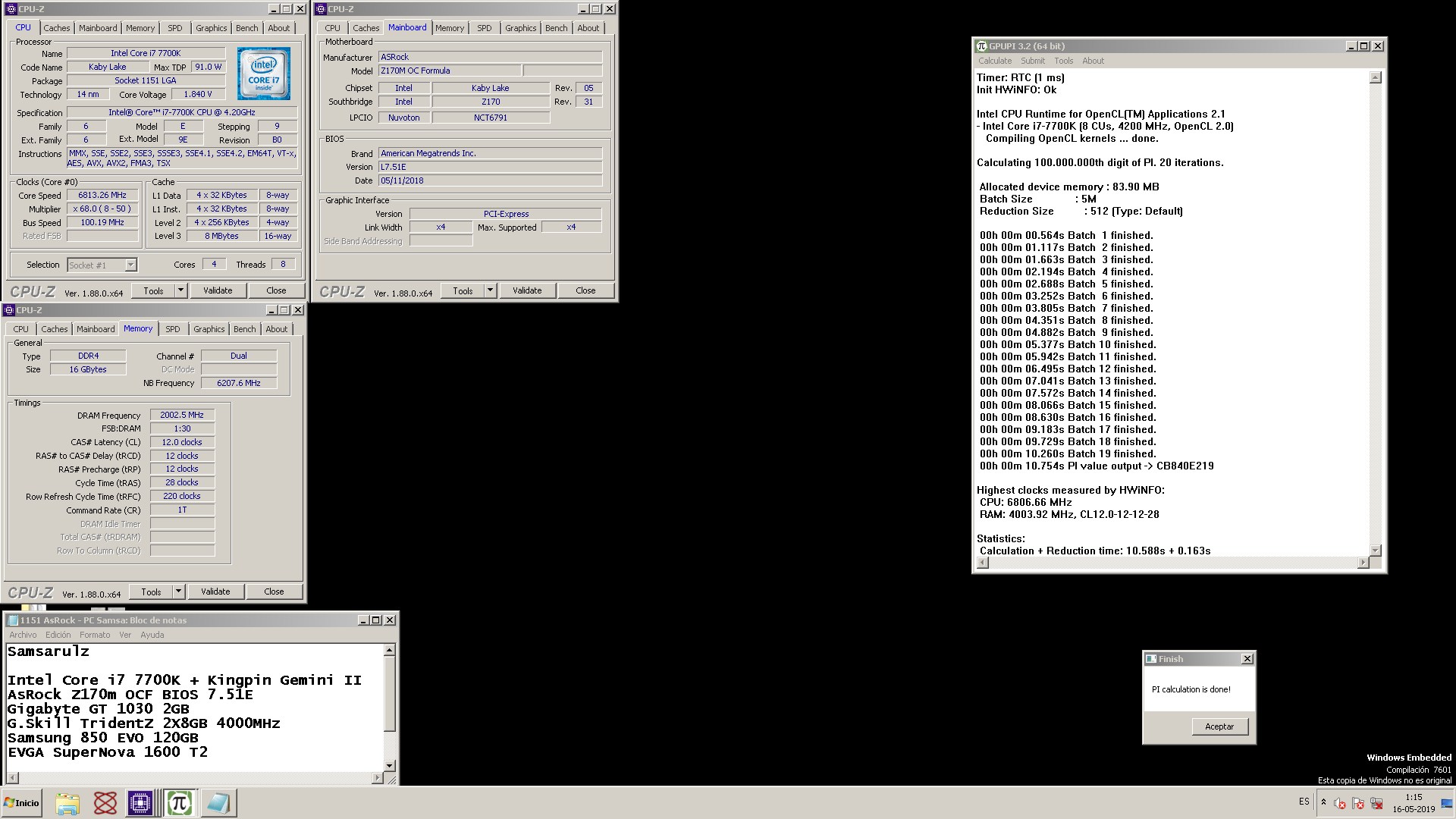1456x819 pixels.
Task: Open the Calculate menu in GPUPI
Action: 994,61
